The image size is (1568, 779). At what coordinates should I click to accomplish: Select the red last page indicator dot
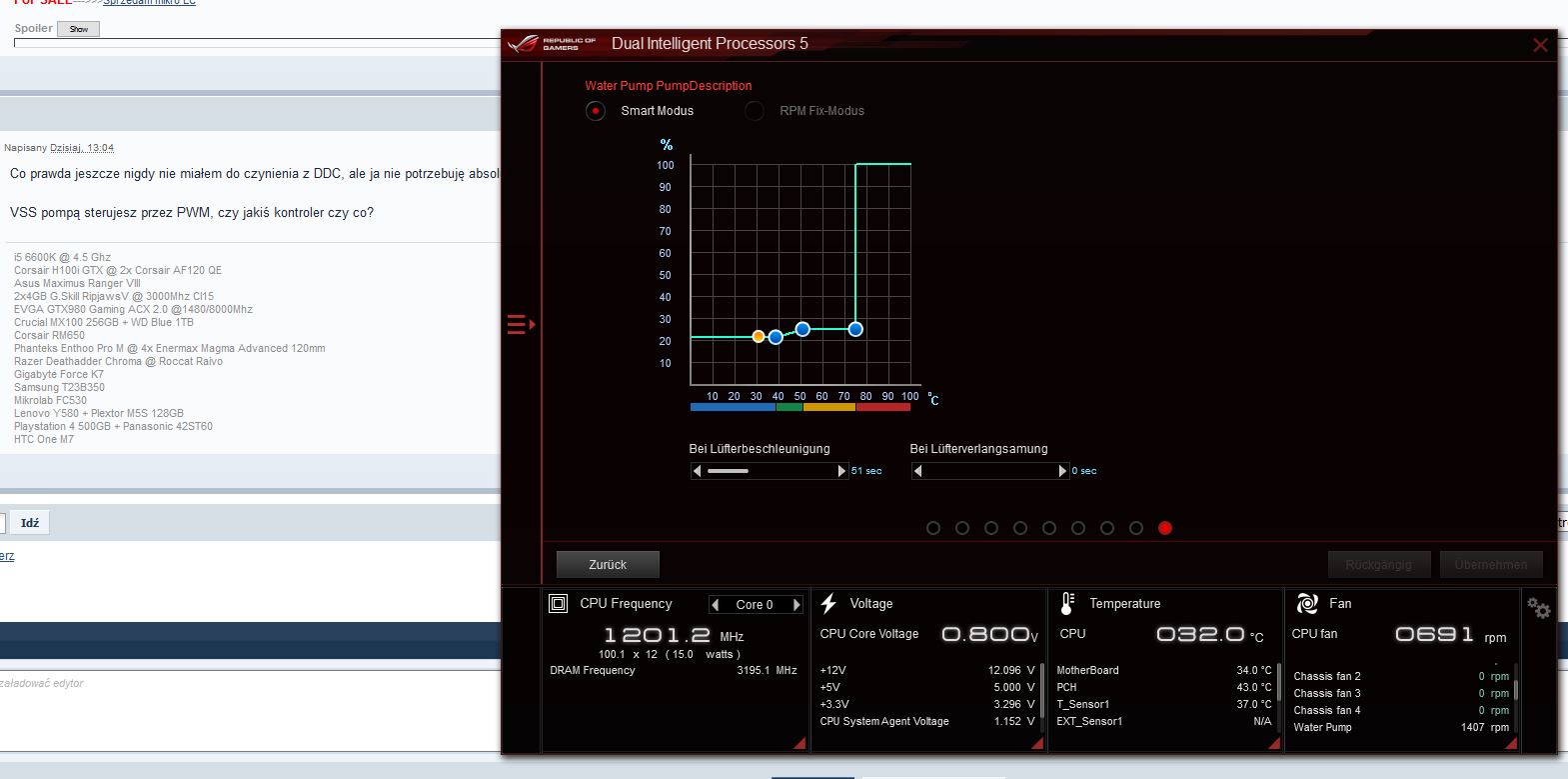tap(1165, 528)
